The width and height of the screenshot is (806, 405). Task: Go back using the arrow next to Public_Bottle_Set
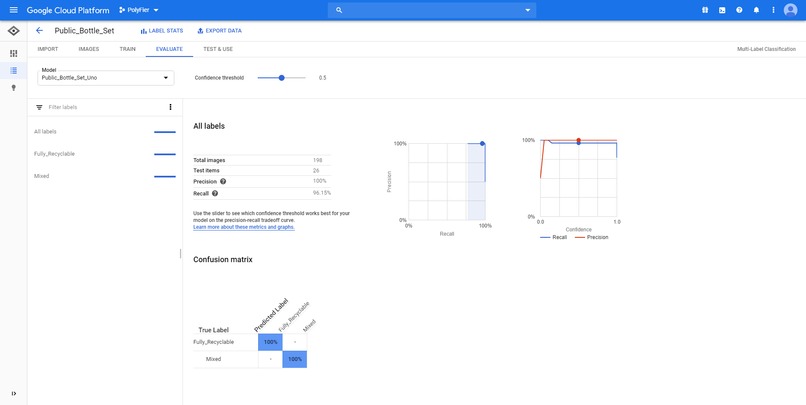pos(39,31)
